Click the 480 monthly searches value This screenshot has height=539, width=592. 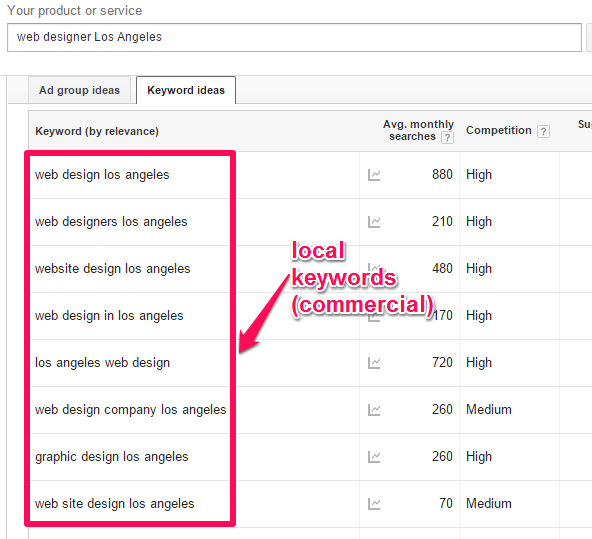click(442, 268)
